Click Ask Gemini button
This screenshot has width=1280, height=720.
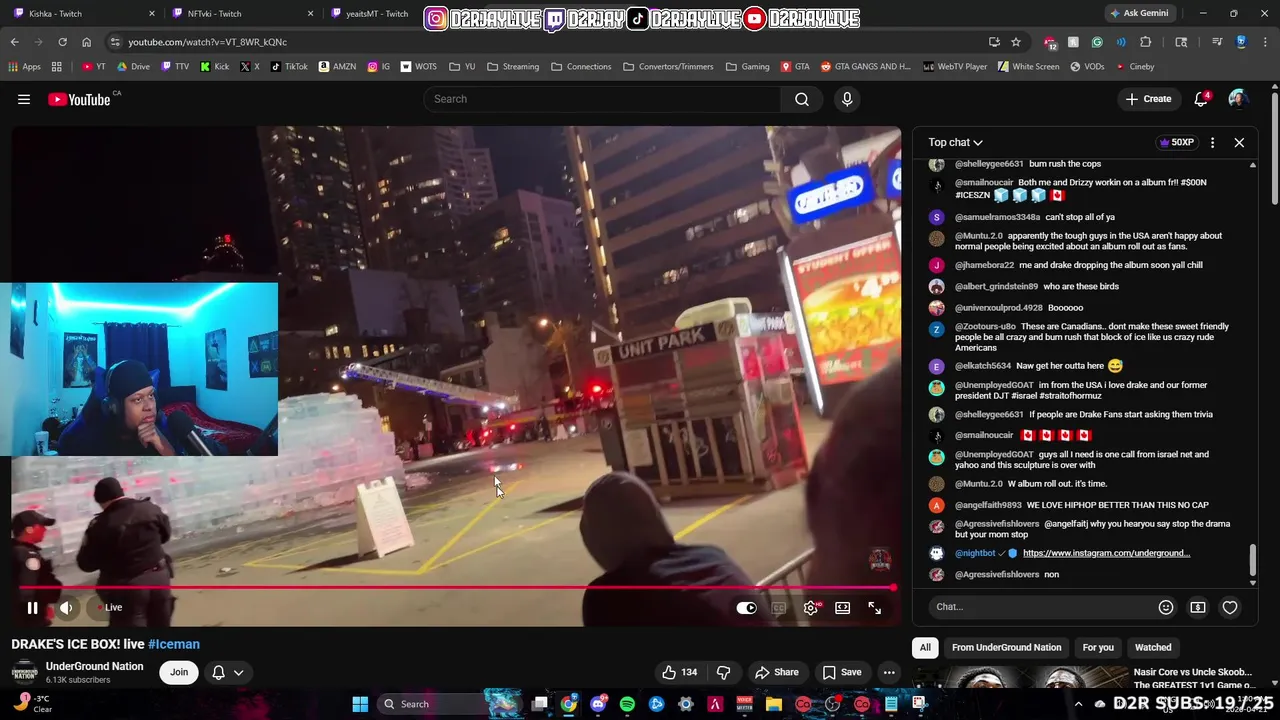tap(1138, 13)
